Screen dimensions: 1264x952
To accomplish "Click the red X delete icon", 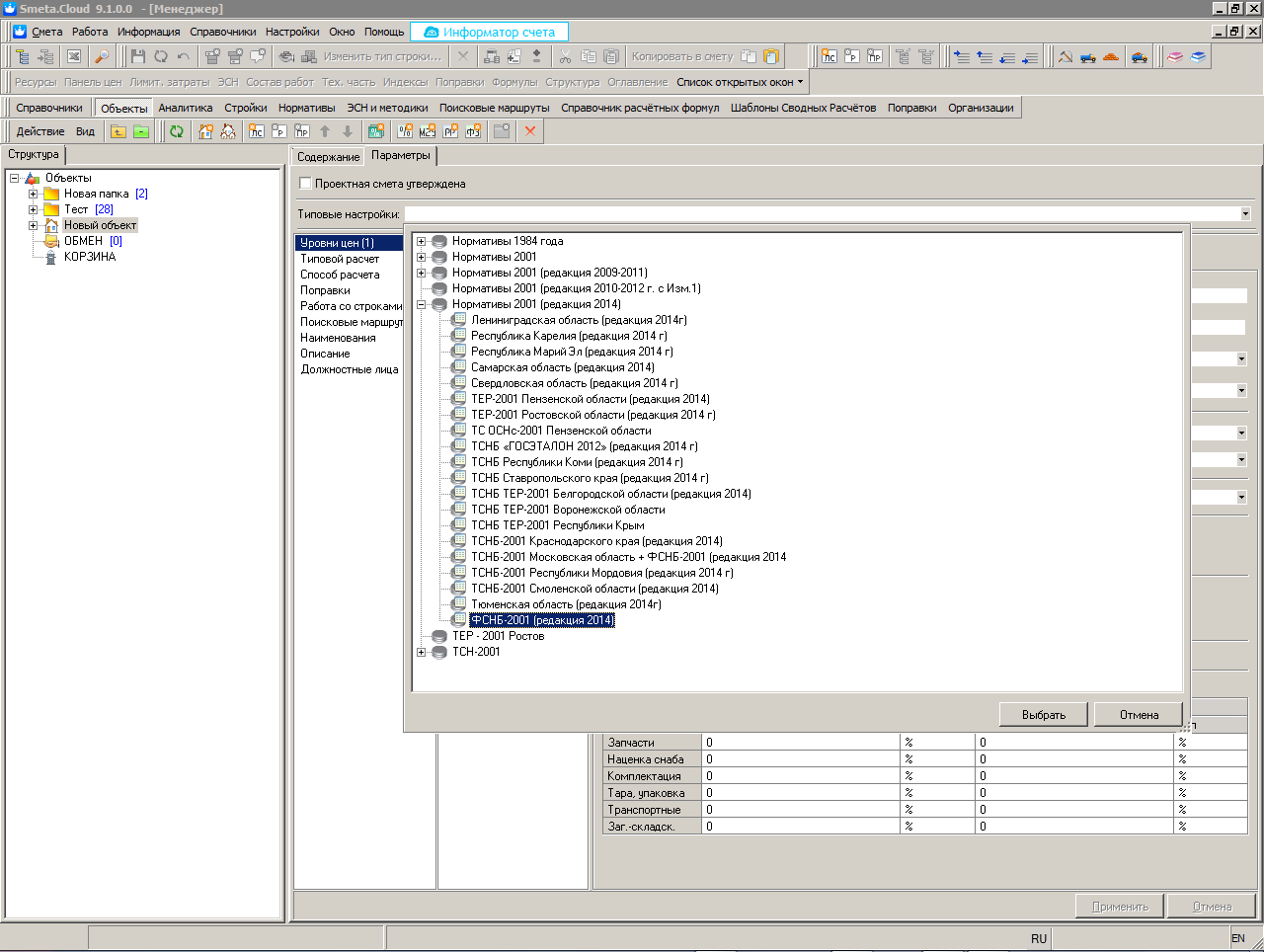I will pyautogui.click(x=530, y=131).
